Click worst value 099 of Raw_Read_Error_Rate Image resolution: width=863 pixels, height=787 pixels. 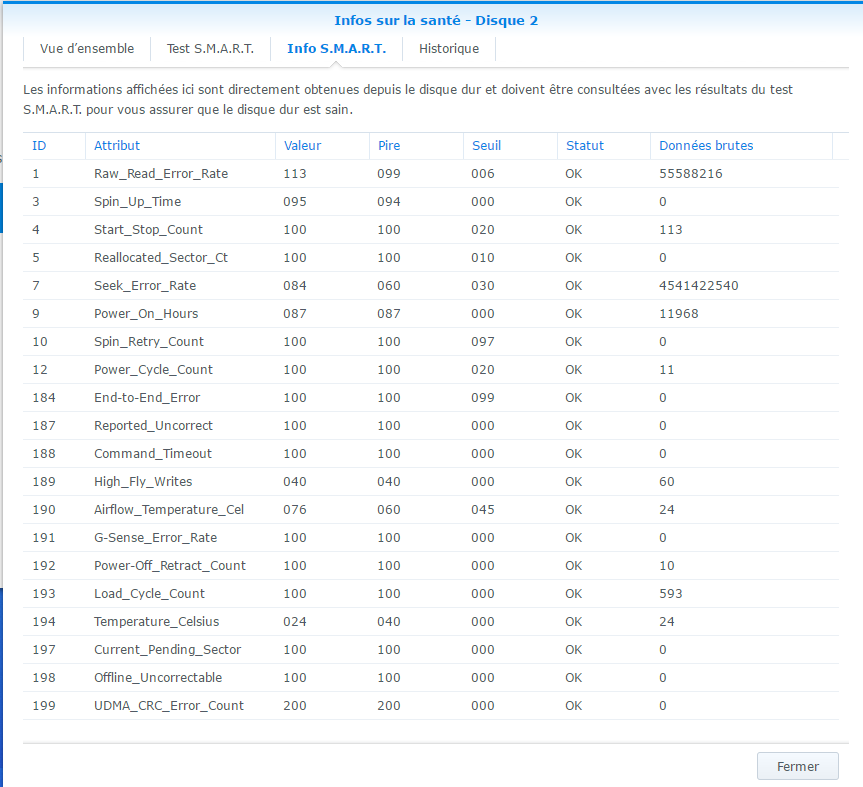[x=389, y=174]
